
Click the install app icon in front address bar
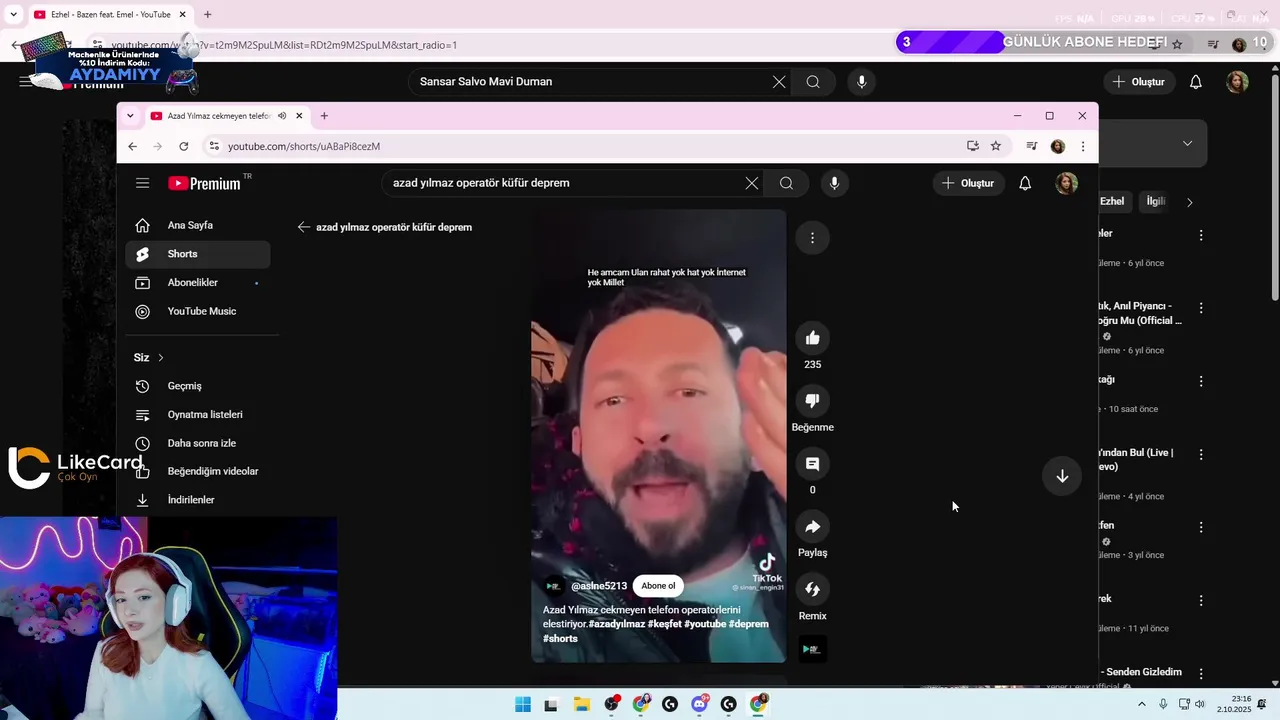point(973,146)
